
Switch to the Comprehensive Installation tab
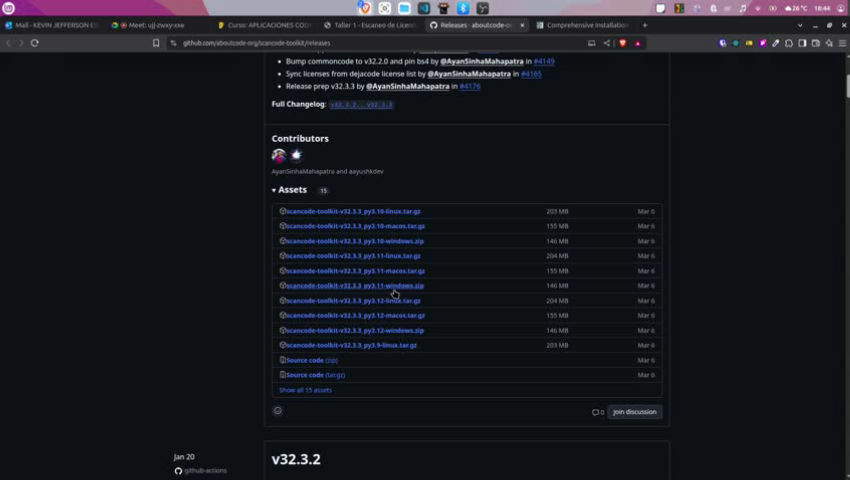tap(583, 25)
